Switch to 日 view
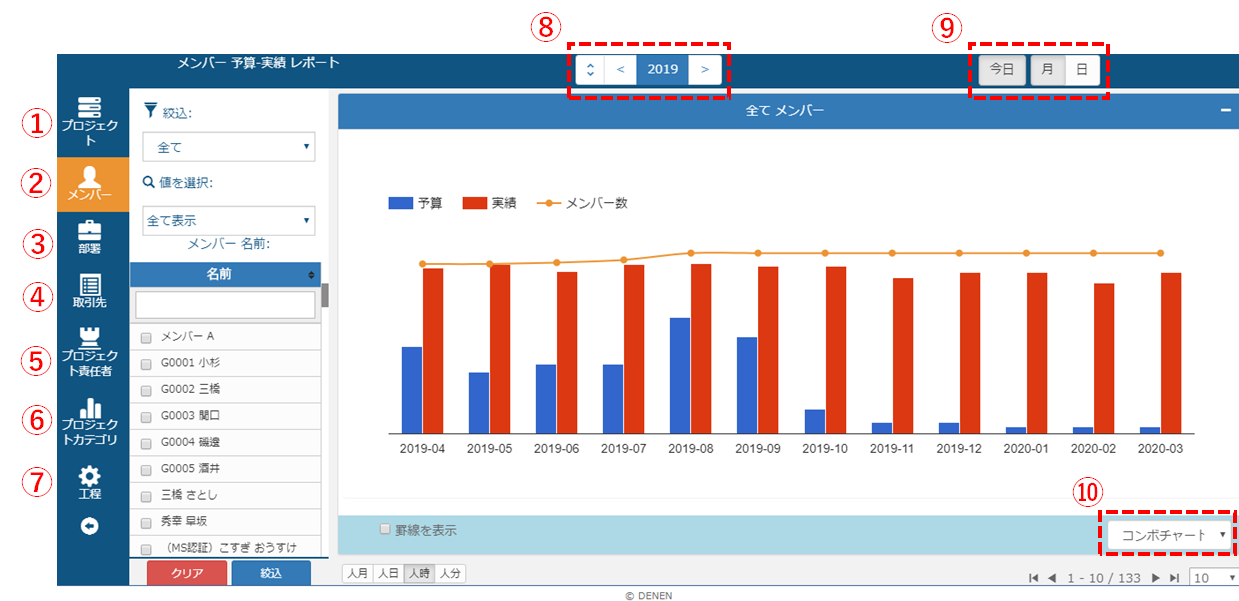This screenshot has width=1239, height=601. pos(1082,70)
